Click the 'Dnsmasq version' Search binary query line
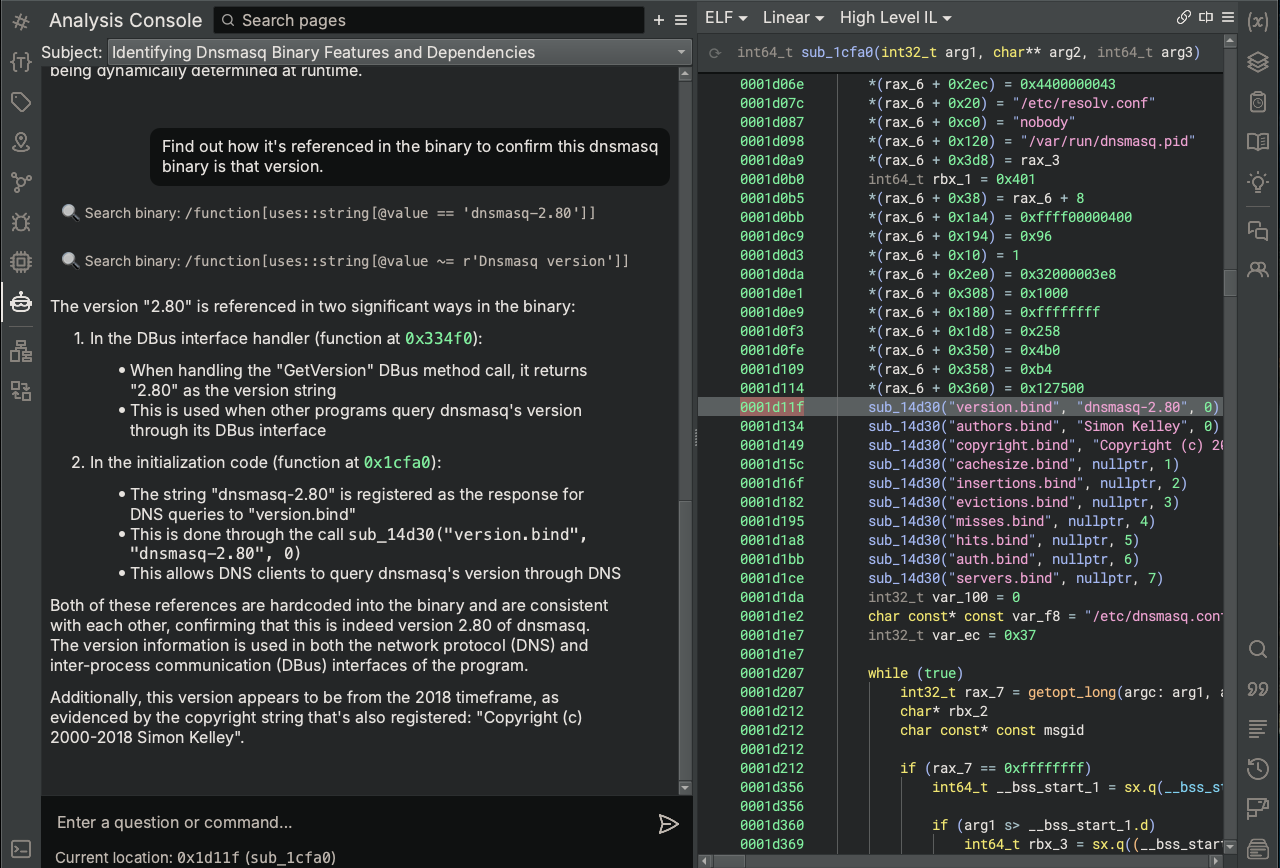 (x=345, y=261)
